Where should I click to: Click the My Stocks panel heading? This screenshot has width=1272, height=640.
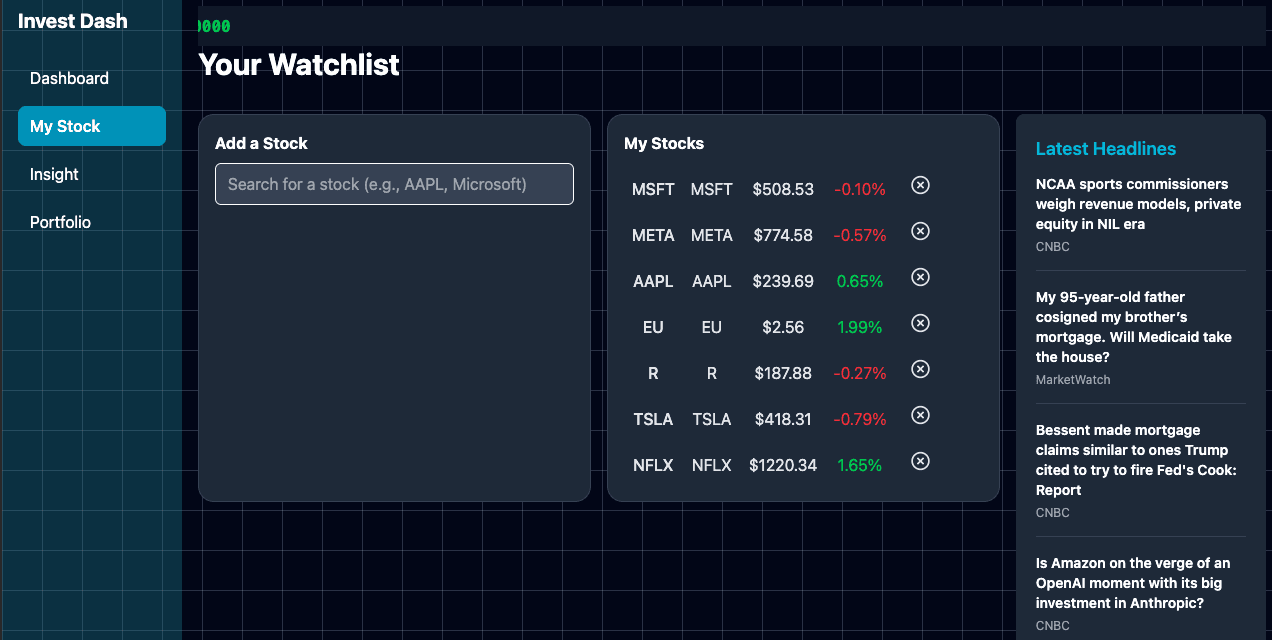(664, 143)
